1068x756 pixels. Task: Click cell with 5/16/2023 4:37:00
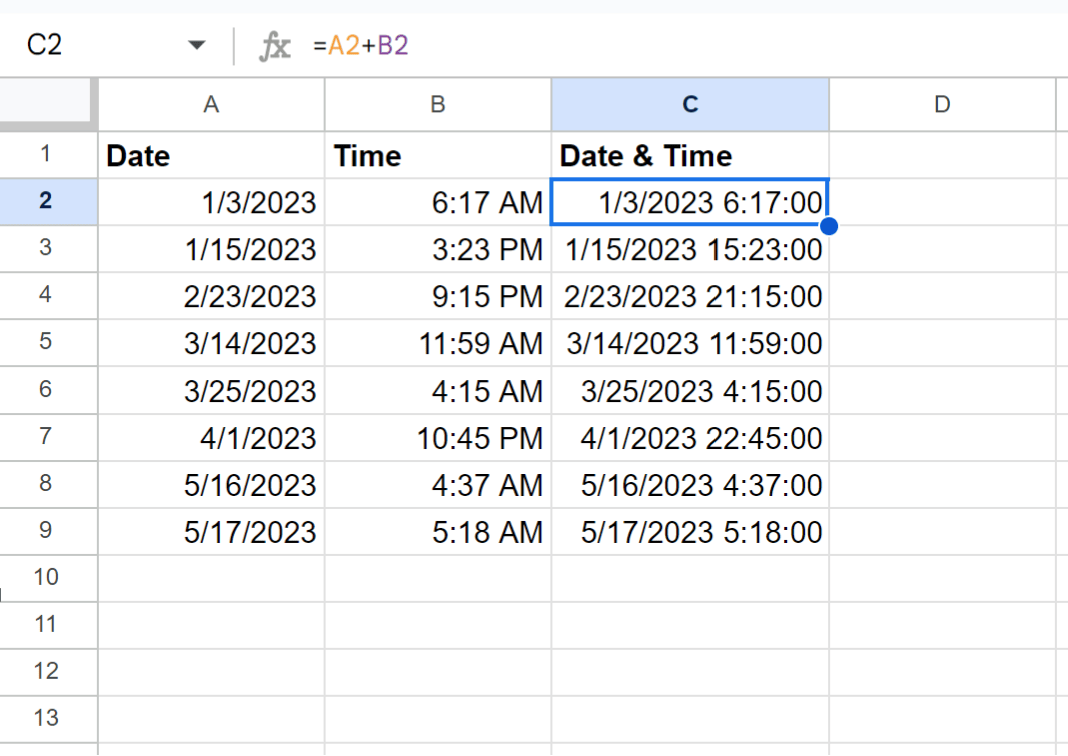690,485
